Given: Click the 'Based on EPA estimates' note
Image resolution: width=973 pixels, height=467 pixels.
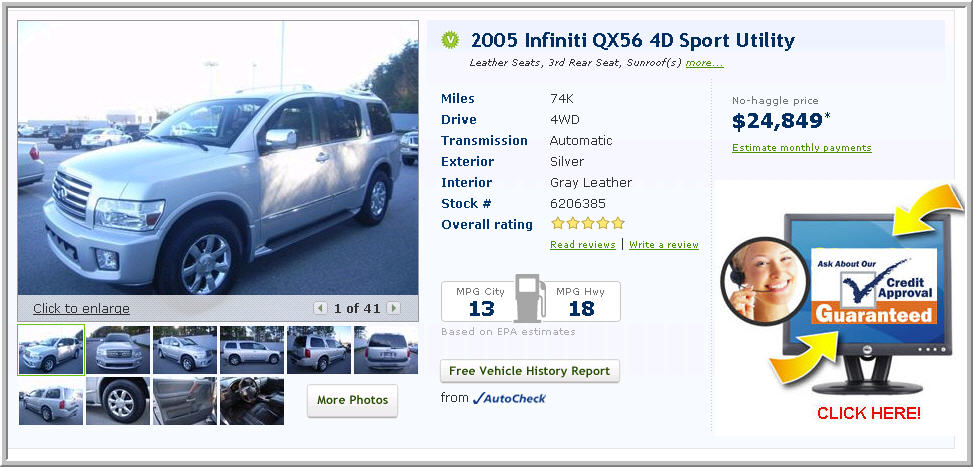Looking at the screenshot, I should coord(508,331).
